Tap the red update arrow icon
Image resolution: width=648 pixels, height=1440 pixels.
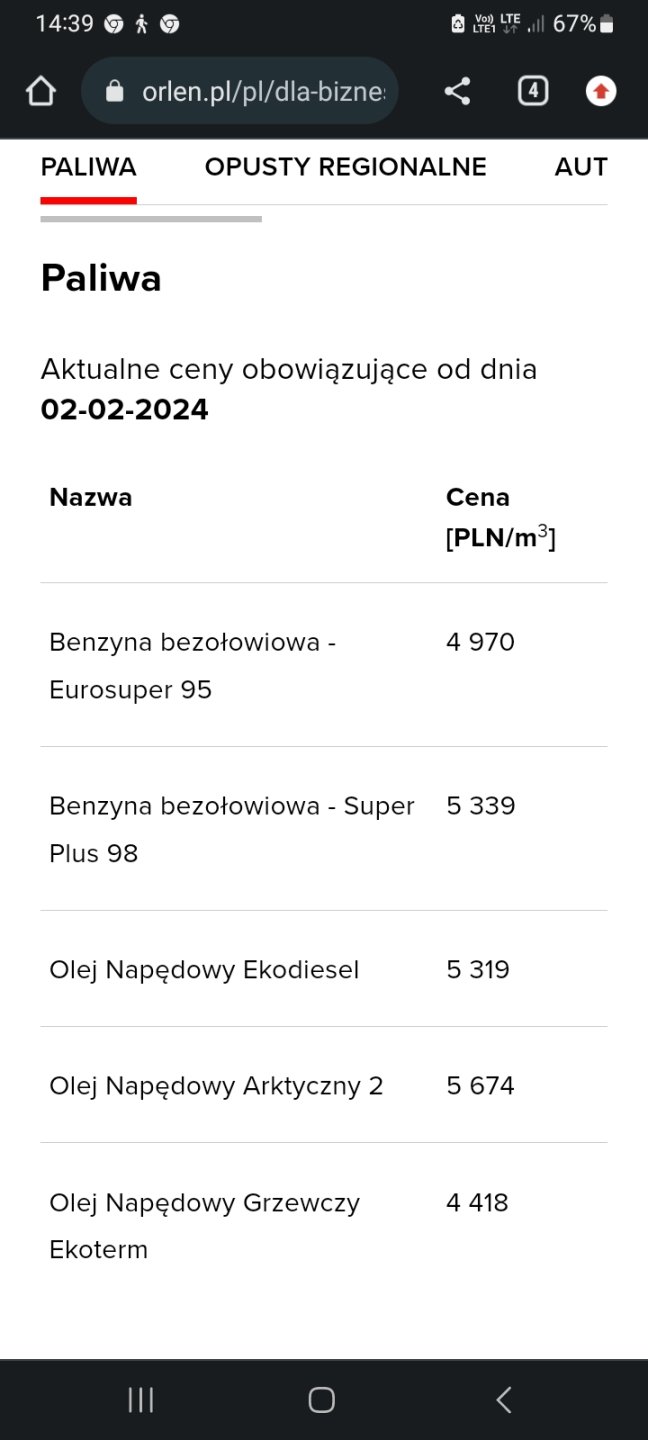[x=600, y=92]
